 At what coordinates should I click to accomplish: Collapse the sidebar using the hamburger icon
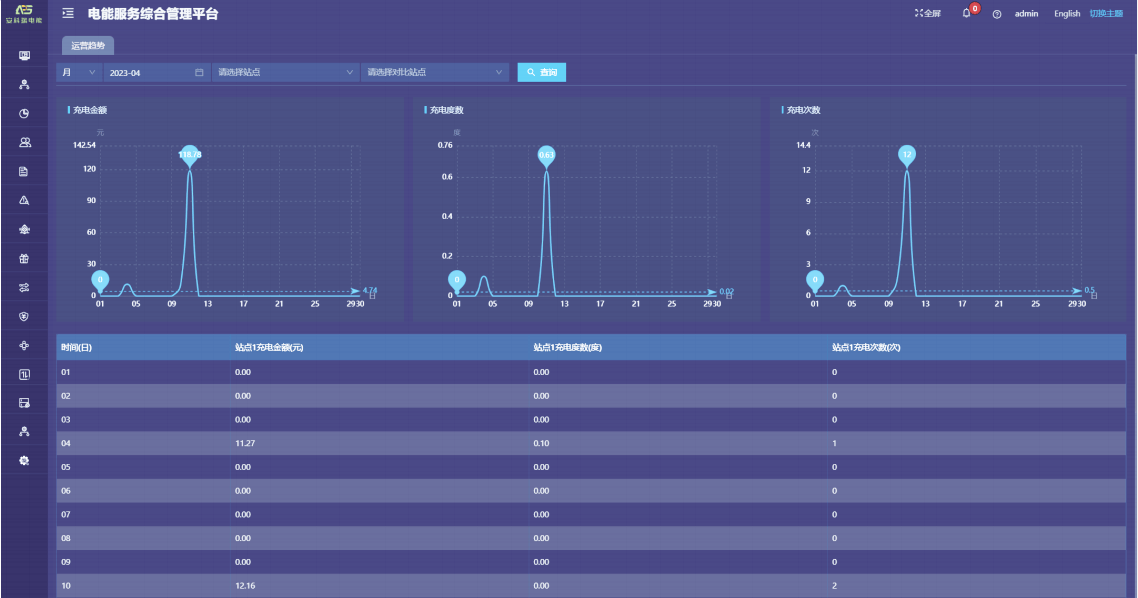(68, 14)
